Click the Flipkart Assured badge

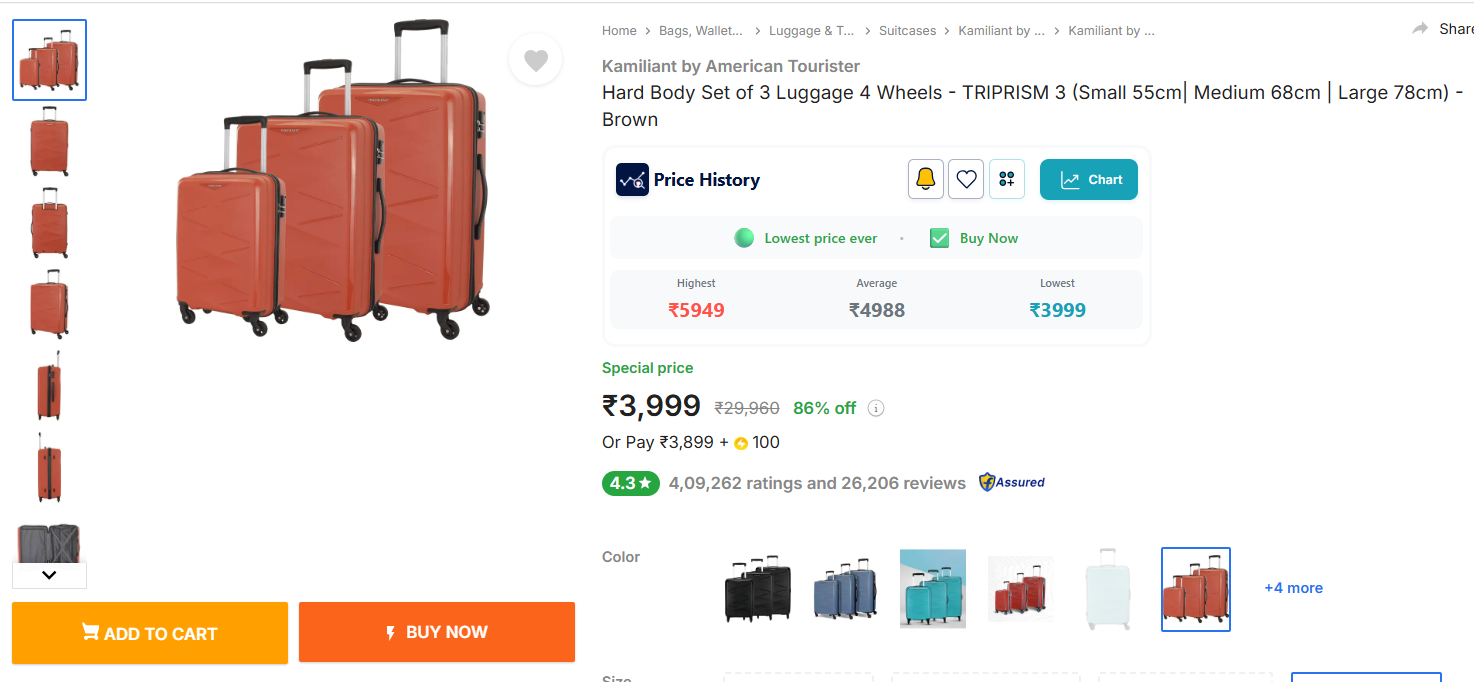point(1012,482)
